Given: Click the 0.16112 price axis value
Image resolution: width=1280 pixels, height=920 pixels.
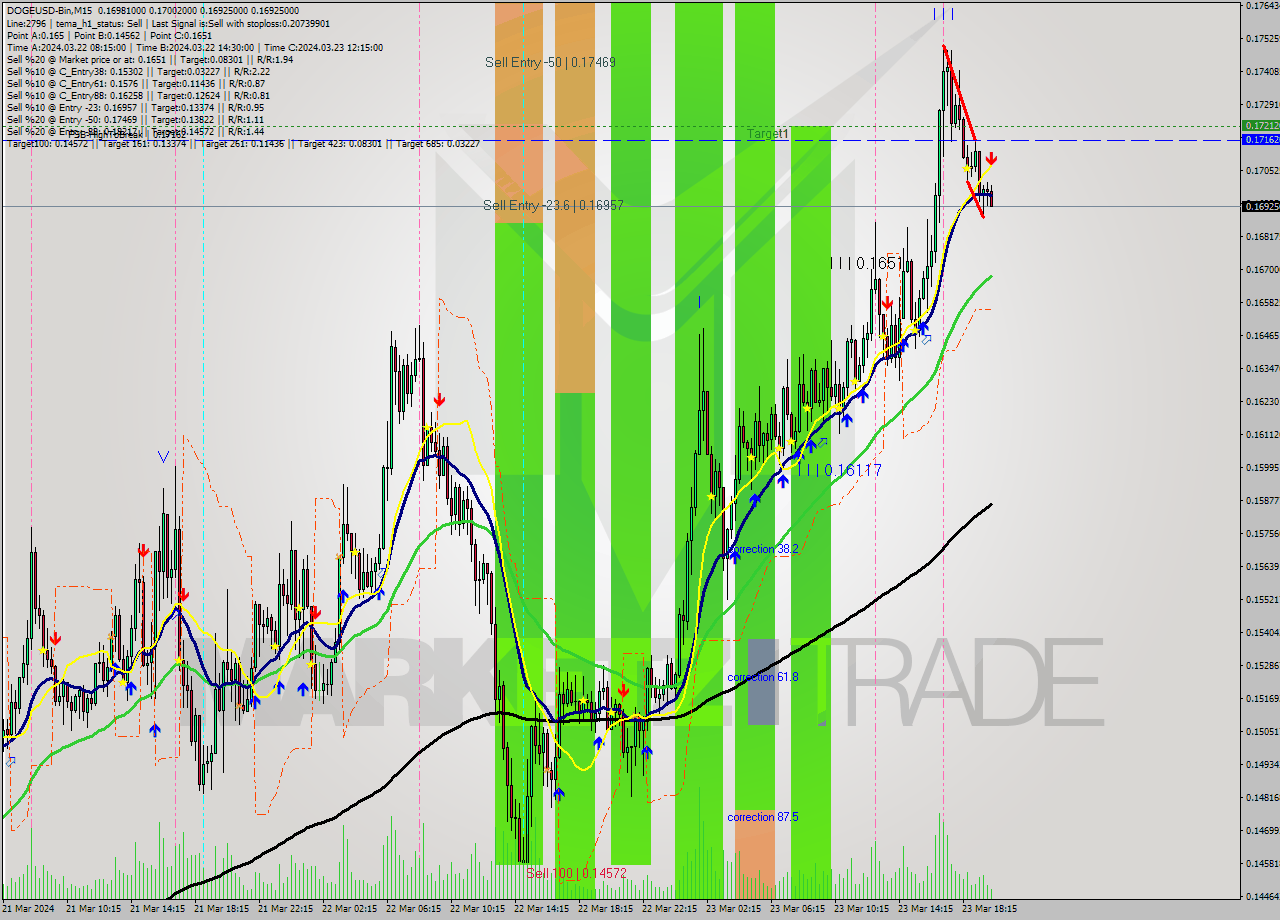Looking at the screenshot, I should pyautogui.click(x=1261, y=435).
